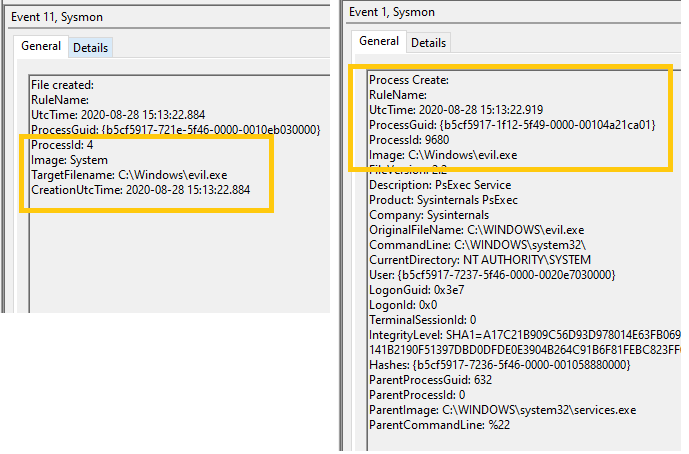Click 'ParentCommandLine: %22' line
The height and width of the screenshot is (454, 689).
coord(440,425)
